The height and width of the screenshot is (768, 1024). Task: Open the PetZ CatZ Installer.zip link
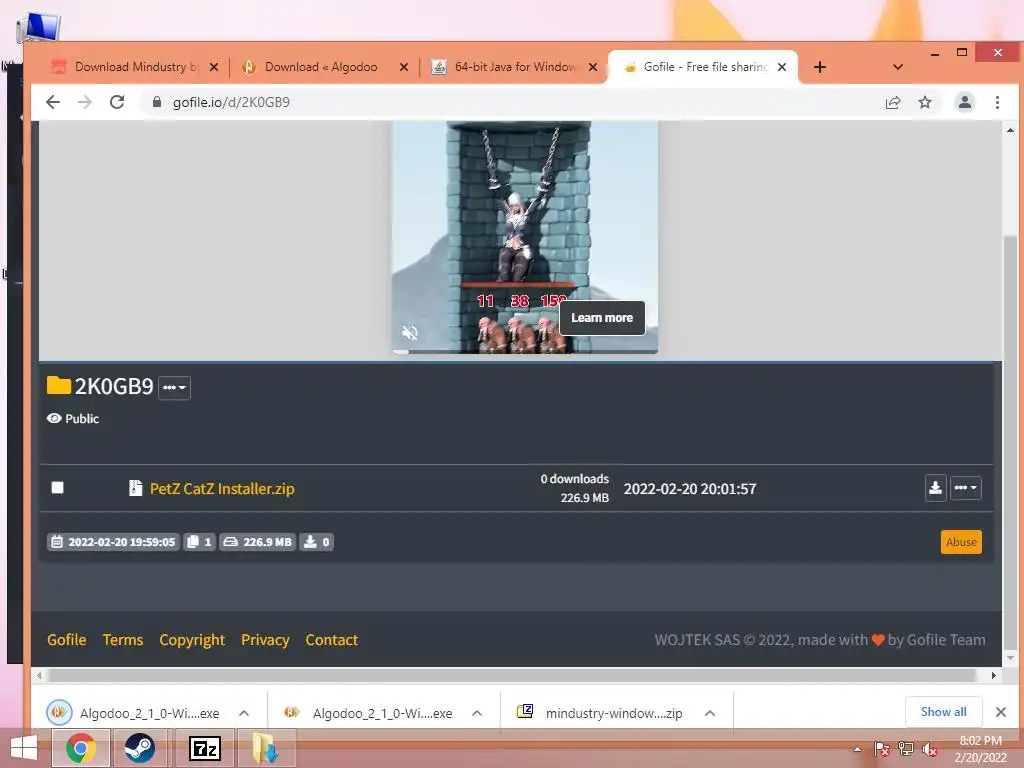222,488
